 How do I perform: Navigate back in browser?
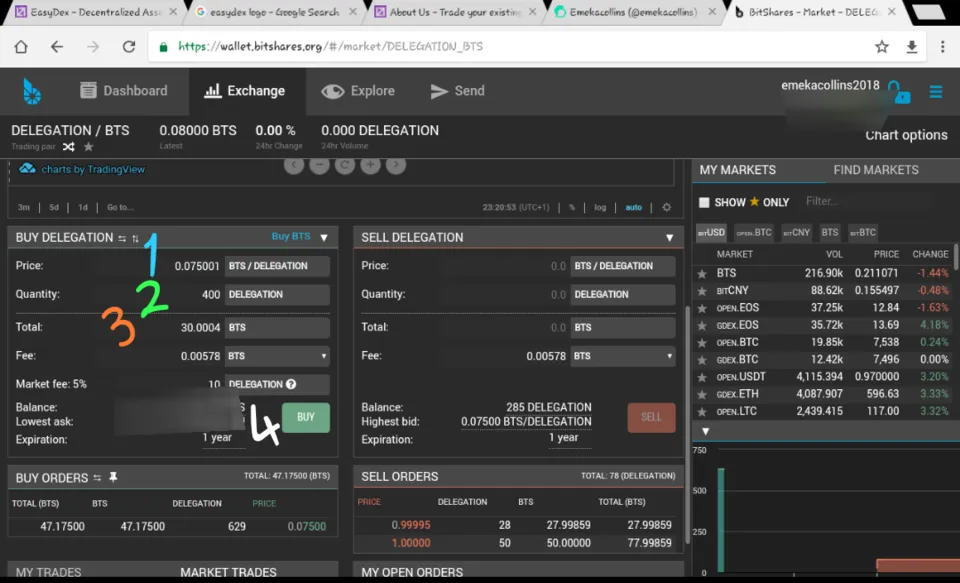click(57, 47)
